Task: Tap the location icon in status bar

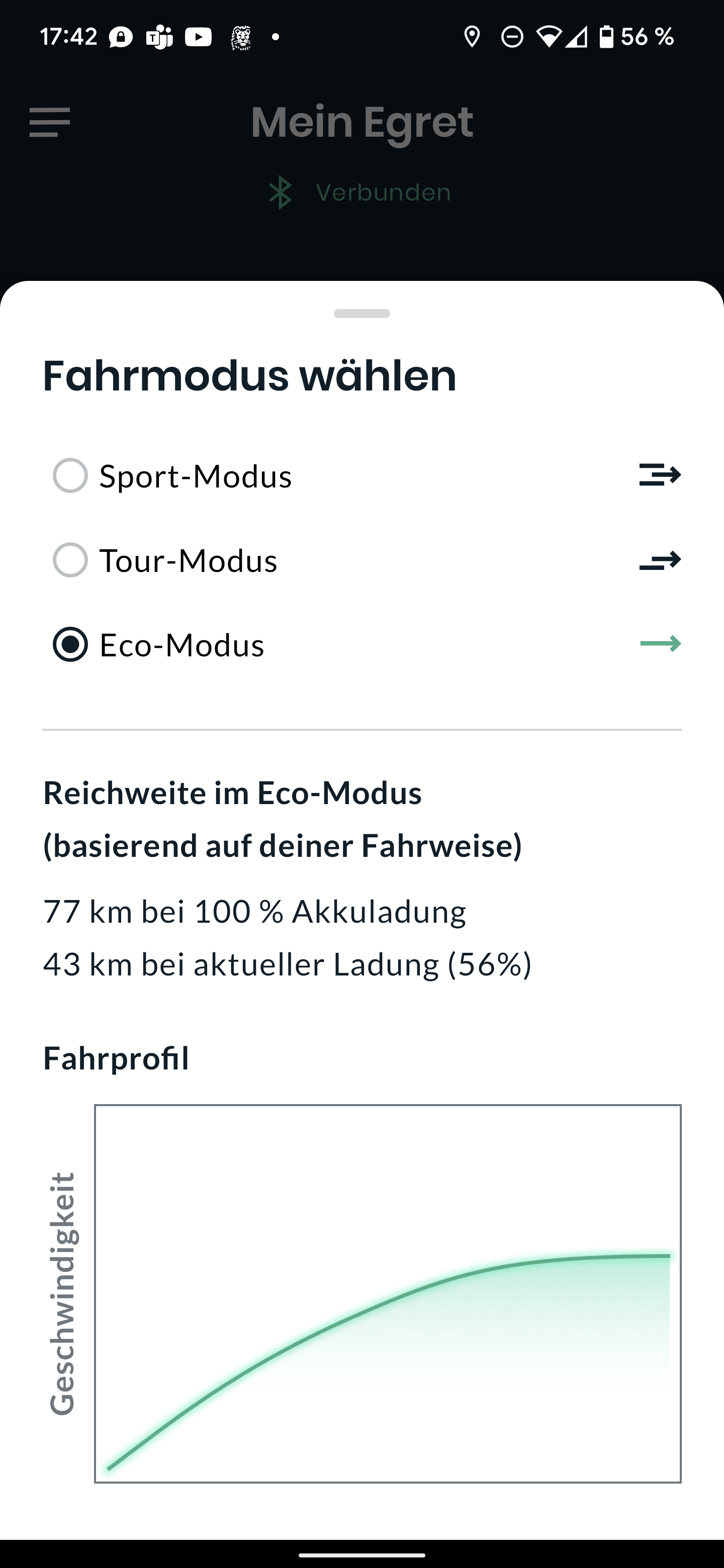Action: tap(472, 37)
